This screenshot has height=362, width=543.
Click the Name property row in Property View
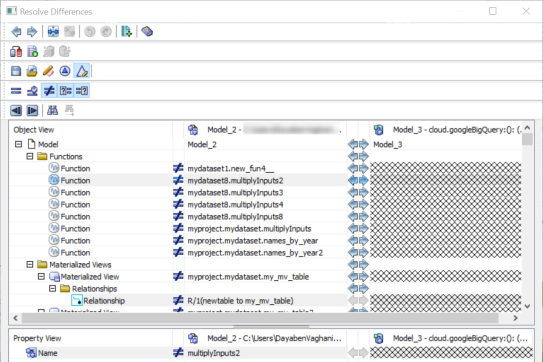(x=271, y=353)
